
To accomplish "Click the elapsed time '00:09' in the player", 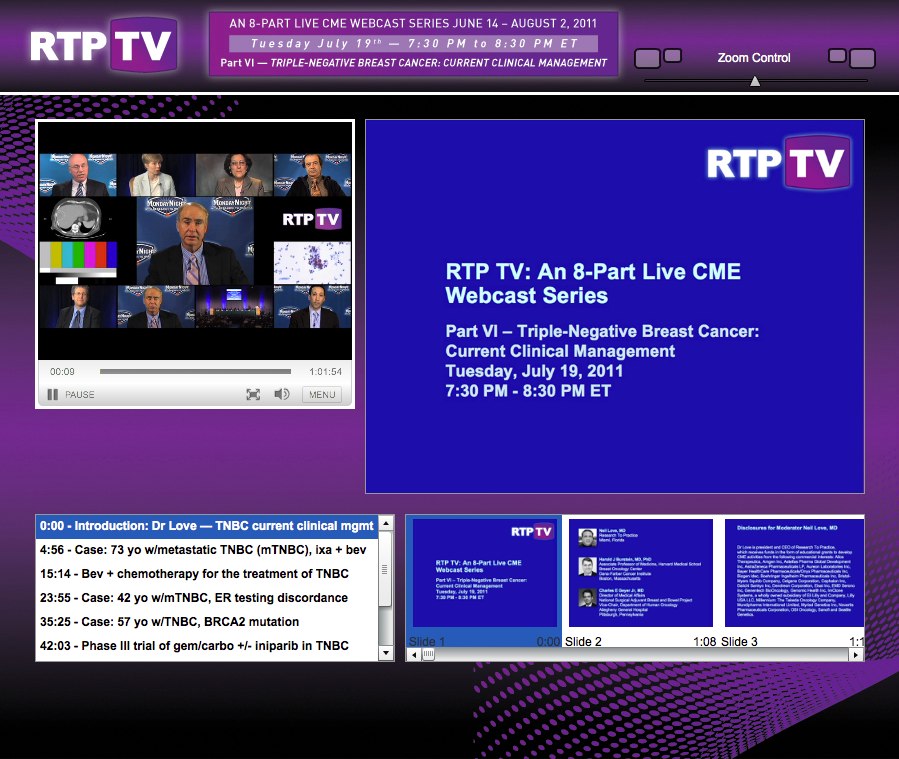I will [62, 371].
